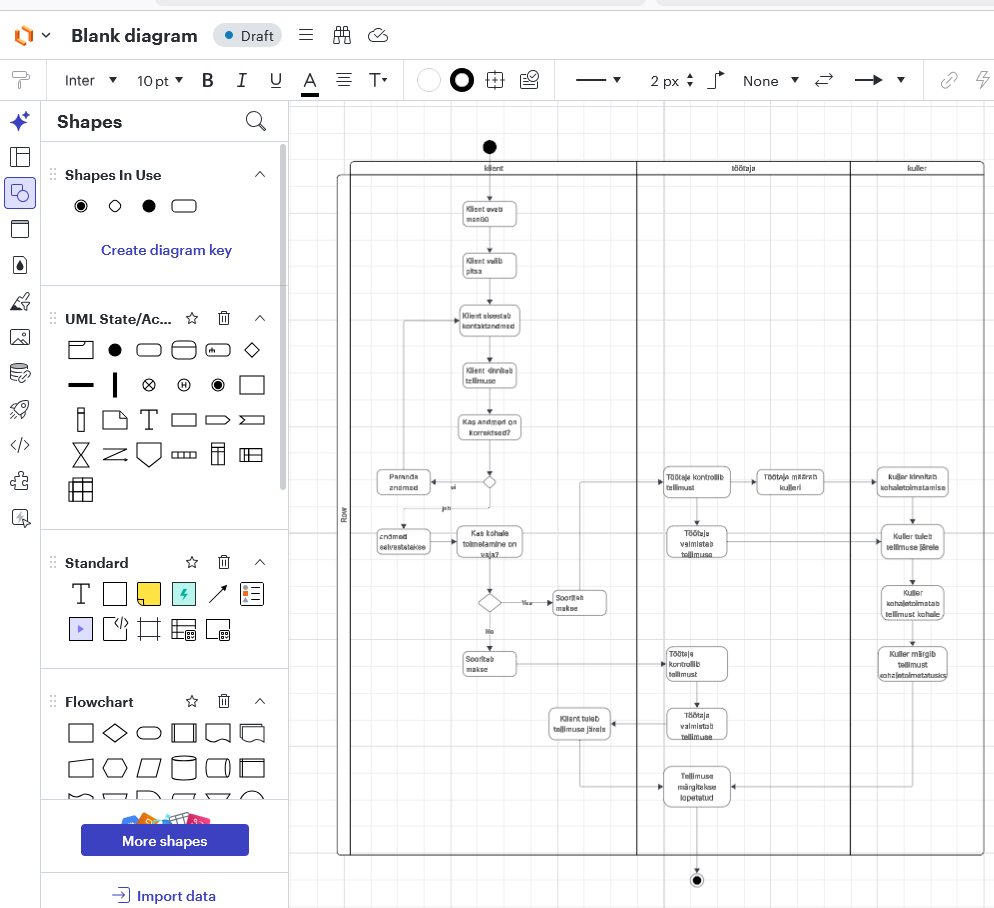Click the shape search magnifier in Shapes panel
Screen dimensions: 994x908
click(256, 121)
